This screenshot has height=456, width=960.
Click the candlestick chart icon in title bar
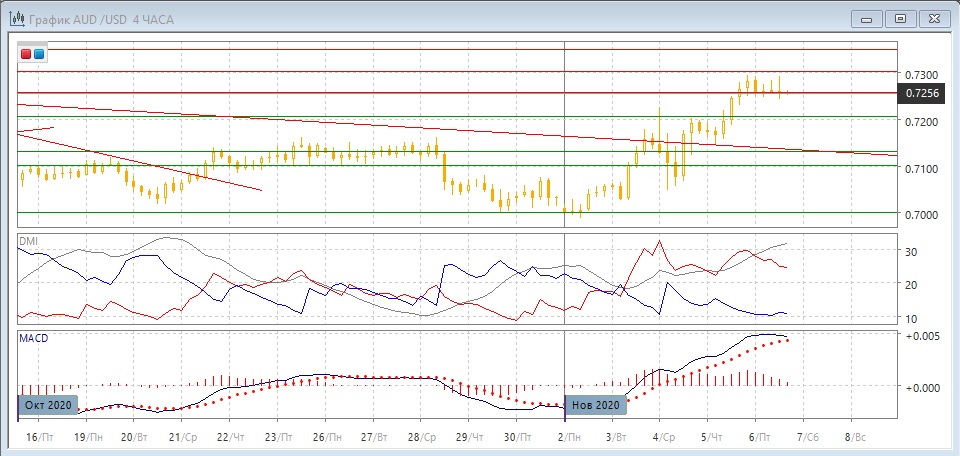[14, 19]
